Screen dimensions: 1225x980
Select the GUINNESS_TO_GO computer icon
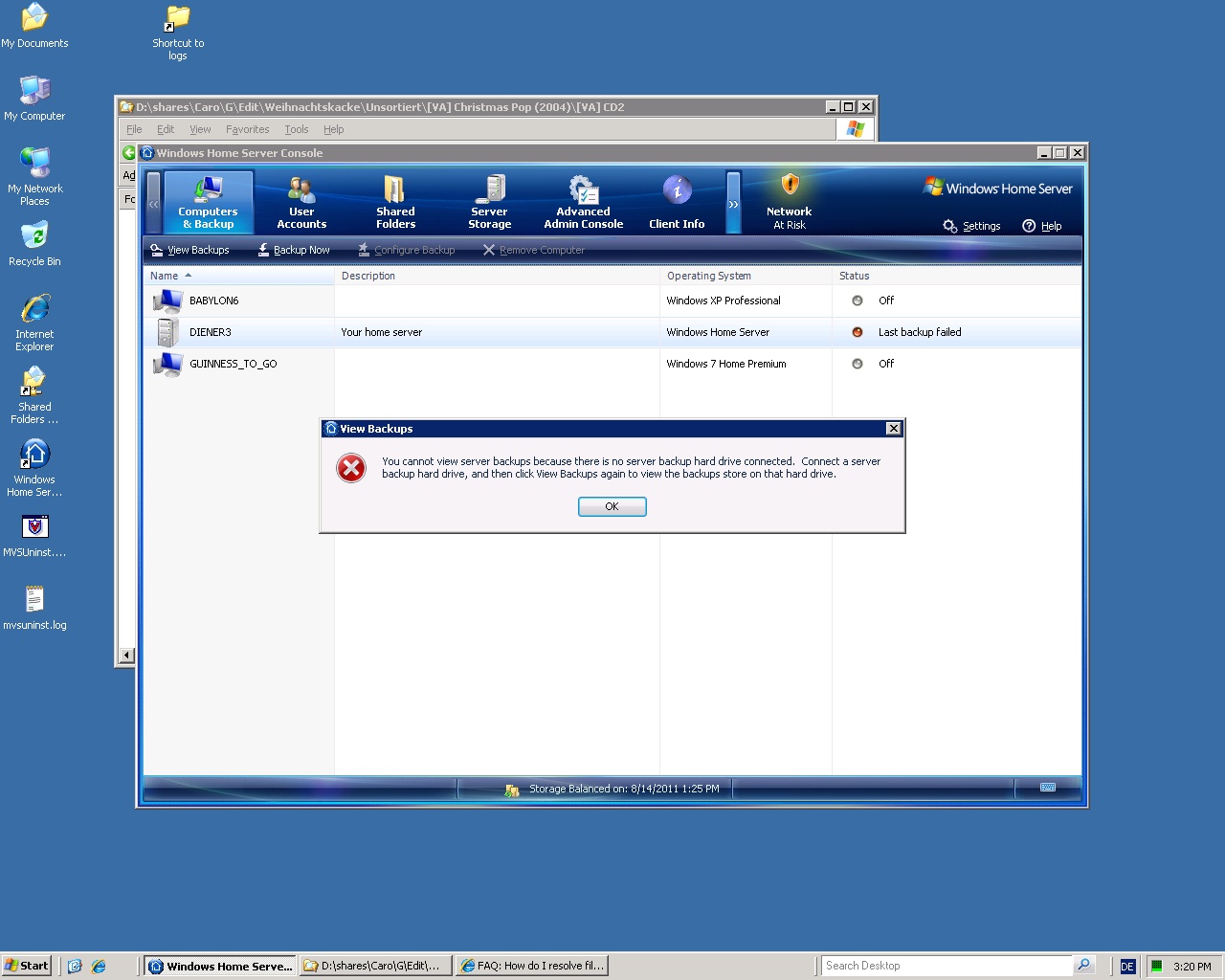pos(167,364)
